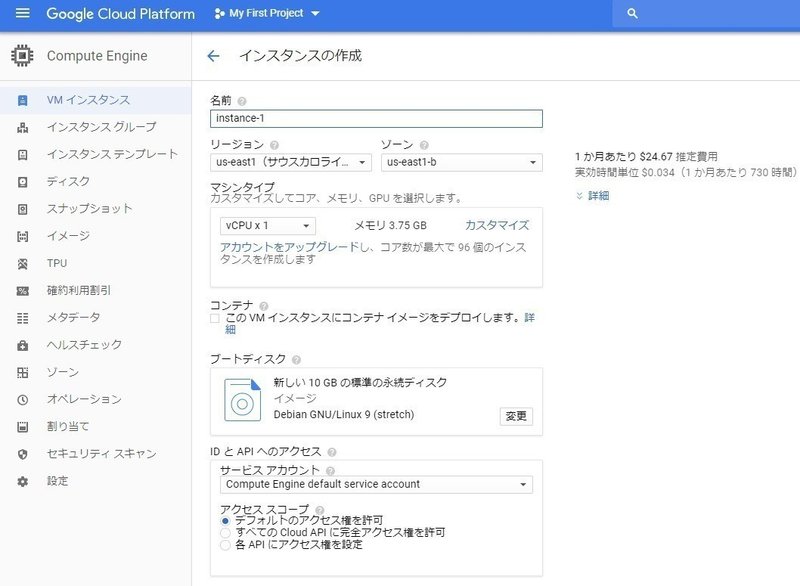Open 設定 in sidebar
Viewport: 800px width, 586px height.
[x=96, y=481]
